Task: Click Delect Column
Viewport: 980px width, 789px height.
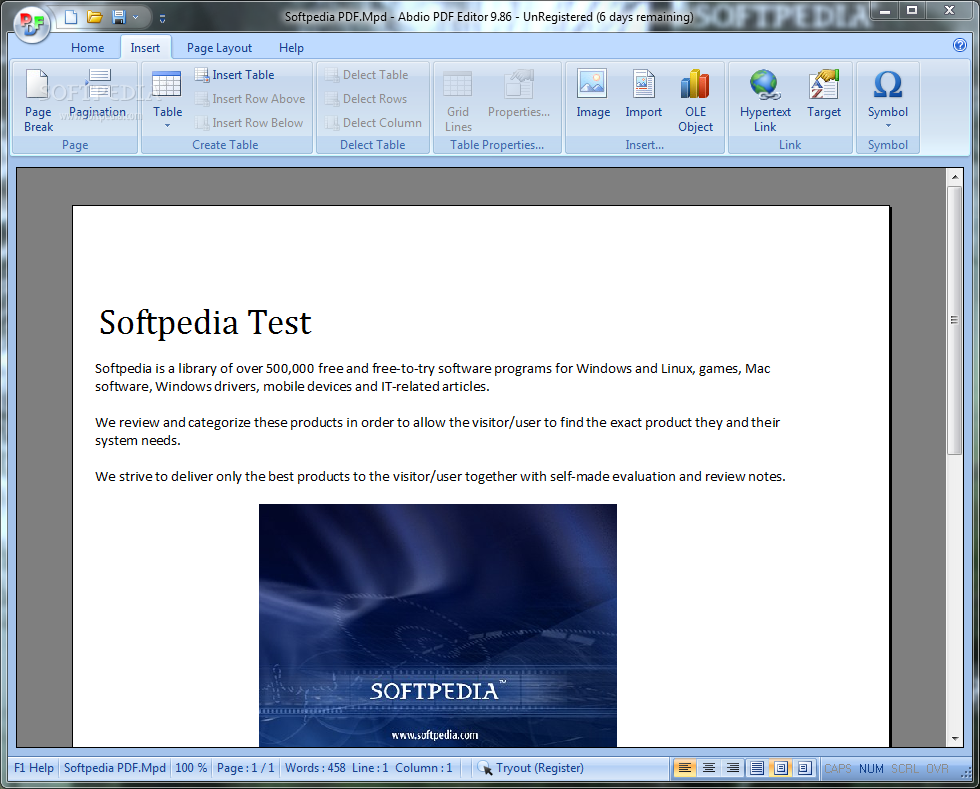Action: (373, 123)
